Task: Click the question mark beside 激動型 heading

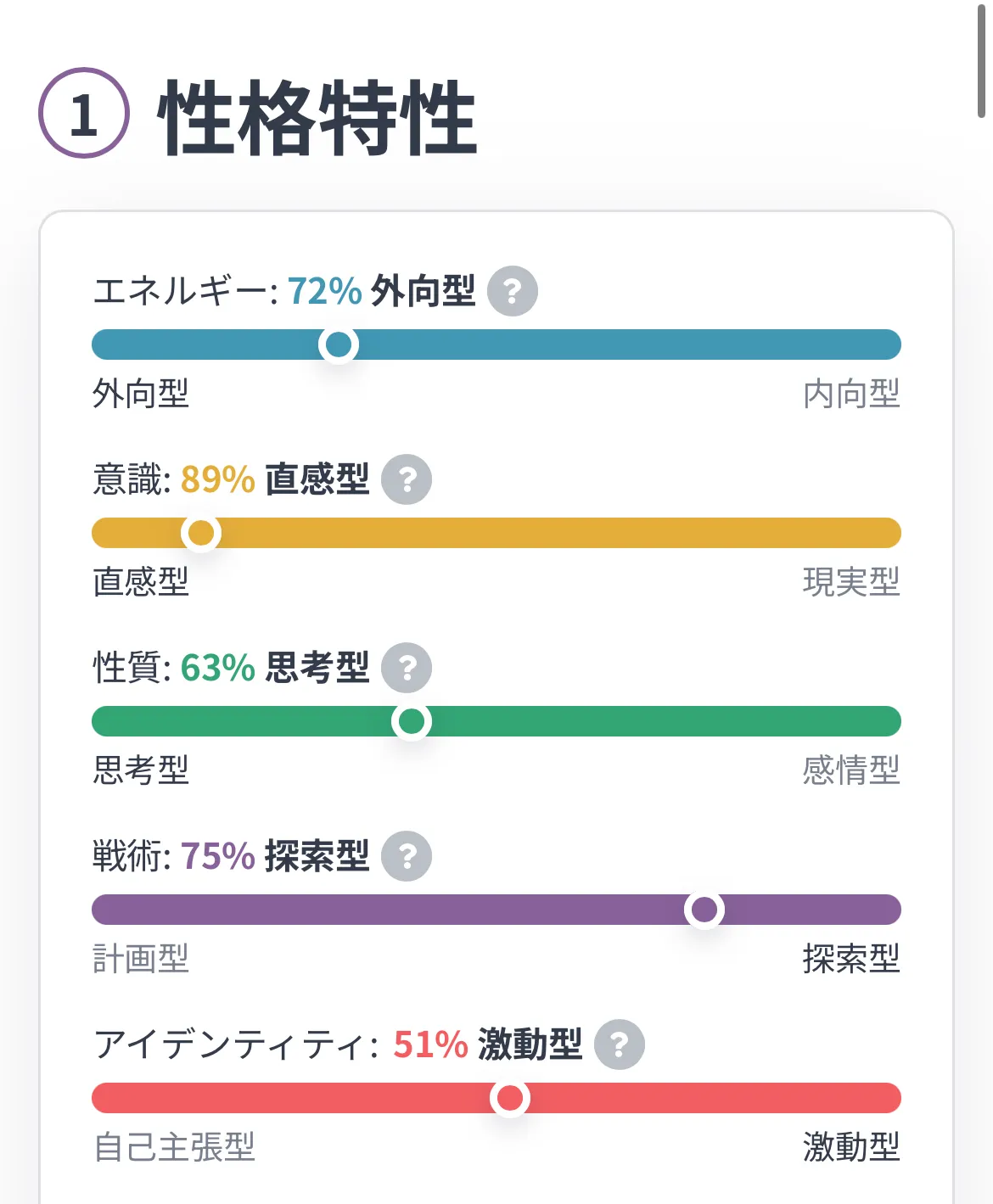Action: point(620,1044)
